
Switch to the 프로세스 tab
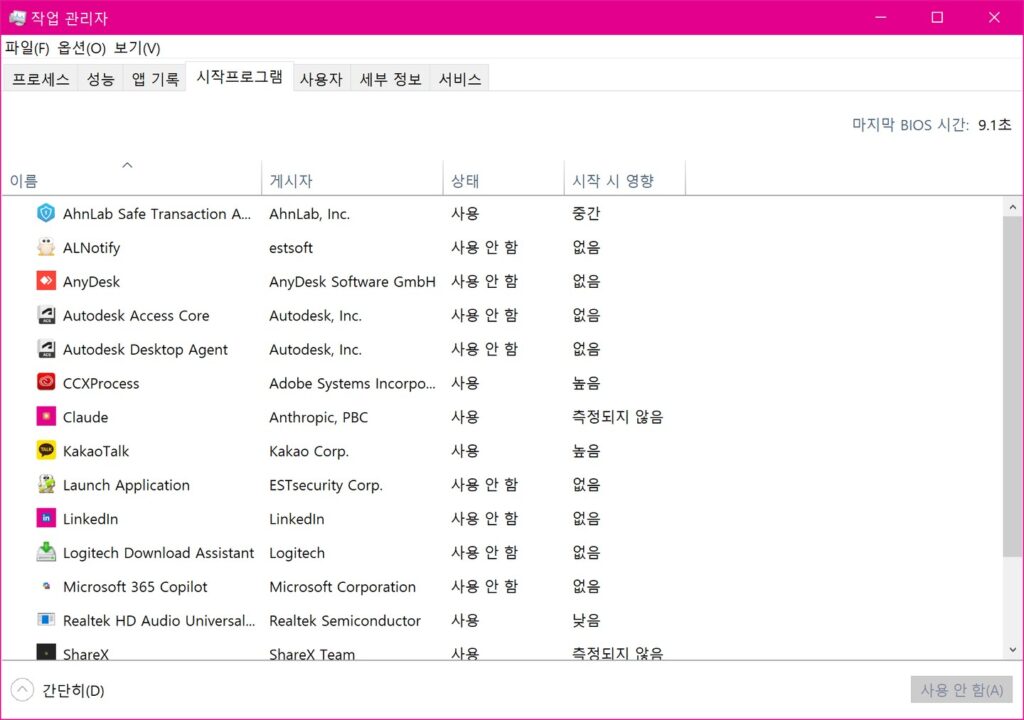[x=40, y=79]
